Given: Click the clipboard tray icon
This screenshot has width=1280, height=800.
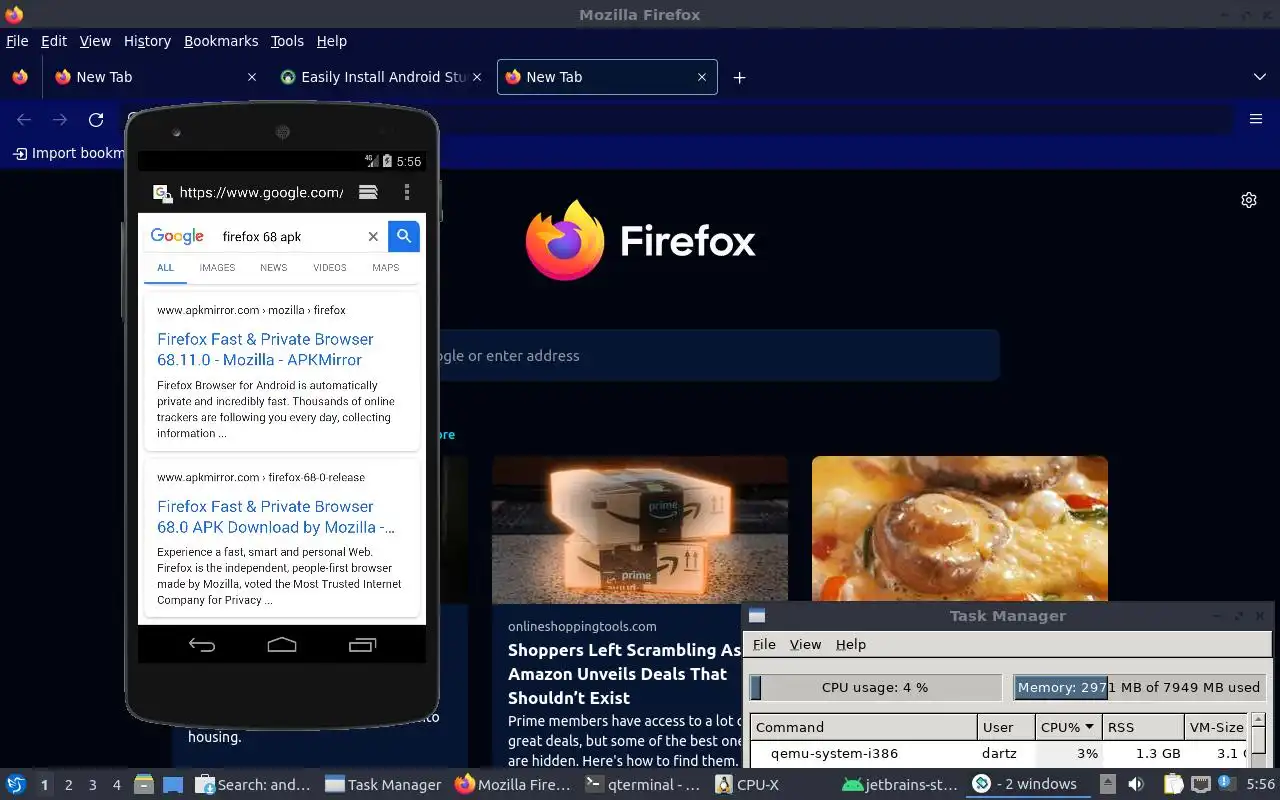Looking at the screenshot, I should point(1173,785).
